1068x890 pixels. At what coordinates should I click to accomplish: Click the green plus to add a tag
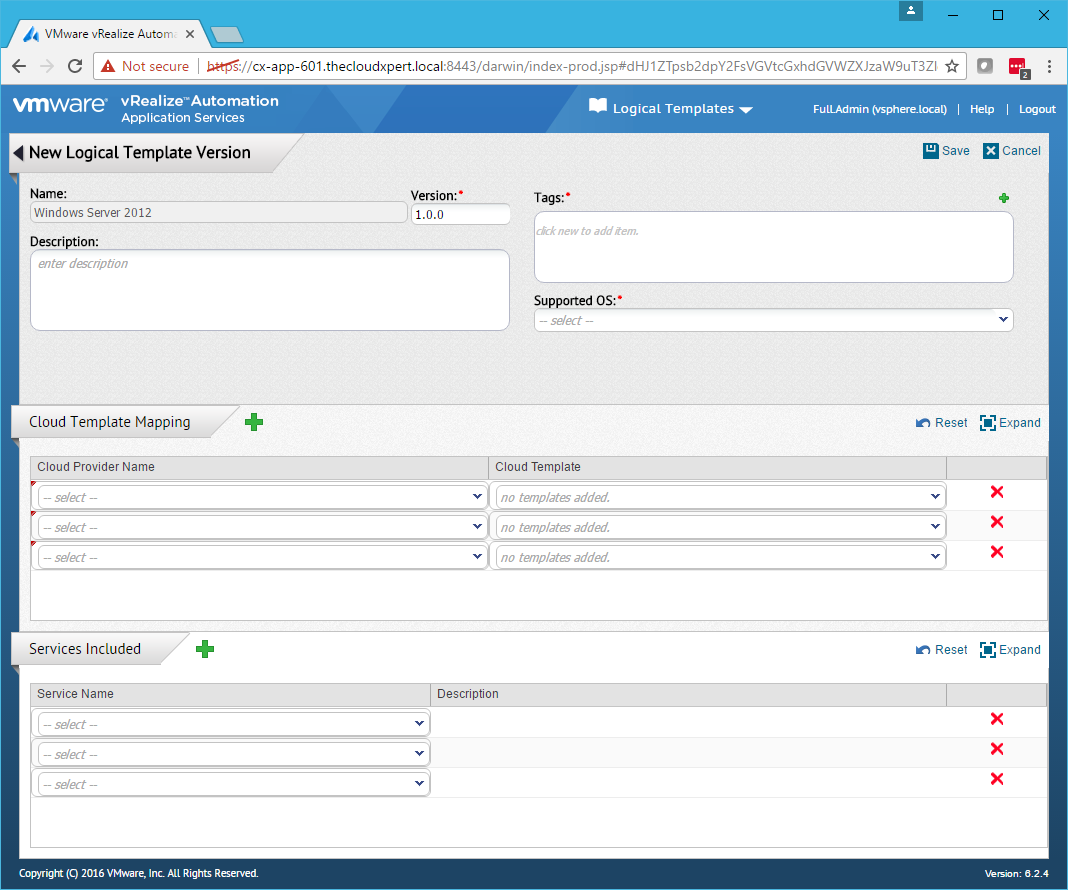(x=1004, y=198)
